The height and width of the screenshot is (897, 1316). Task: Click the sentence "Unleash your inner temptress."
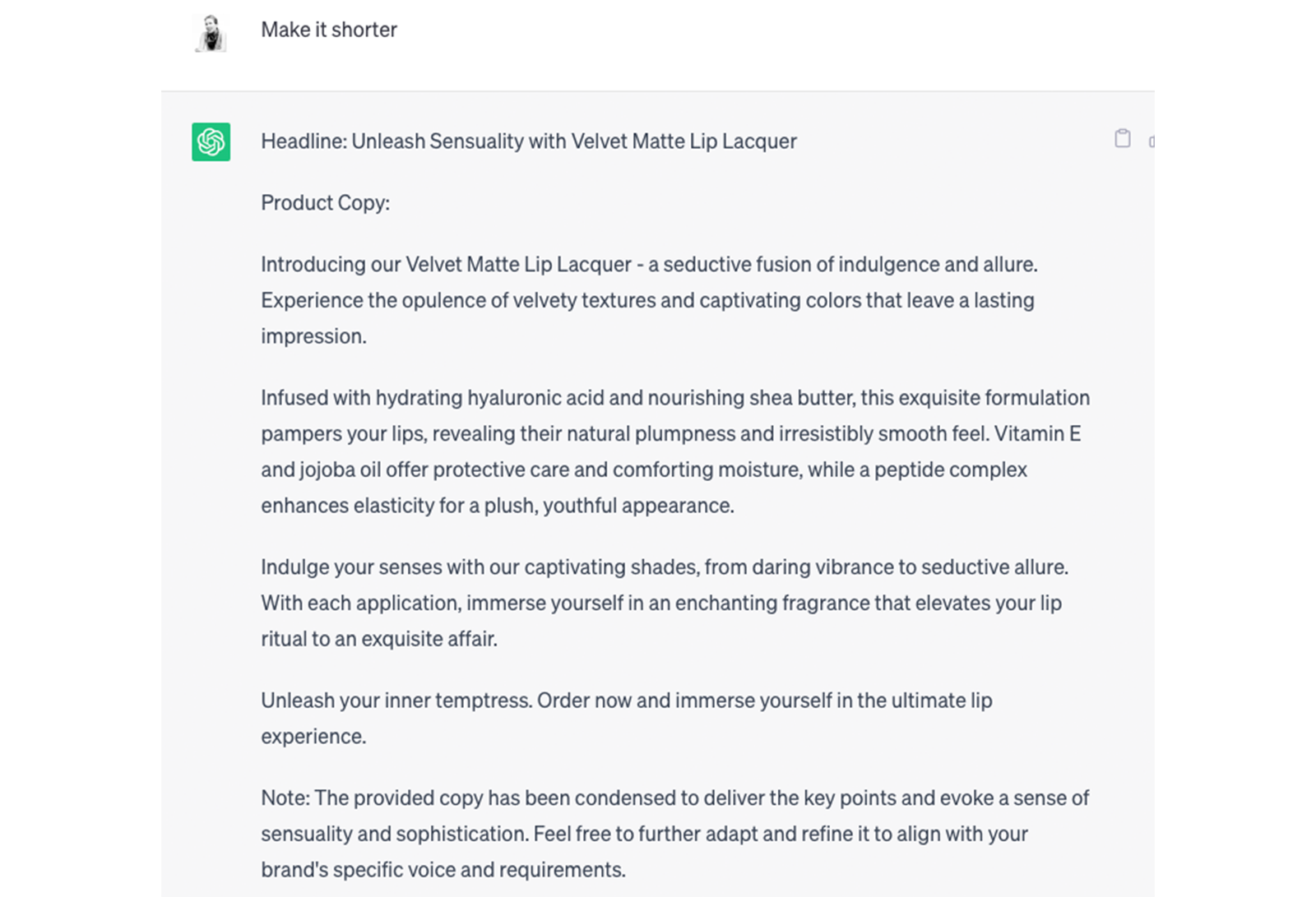pyautogui.click(x=396, y=700)
